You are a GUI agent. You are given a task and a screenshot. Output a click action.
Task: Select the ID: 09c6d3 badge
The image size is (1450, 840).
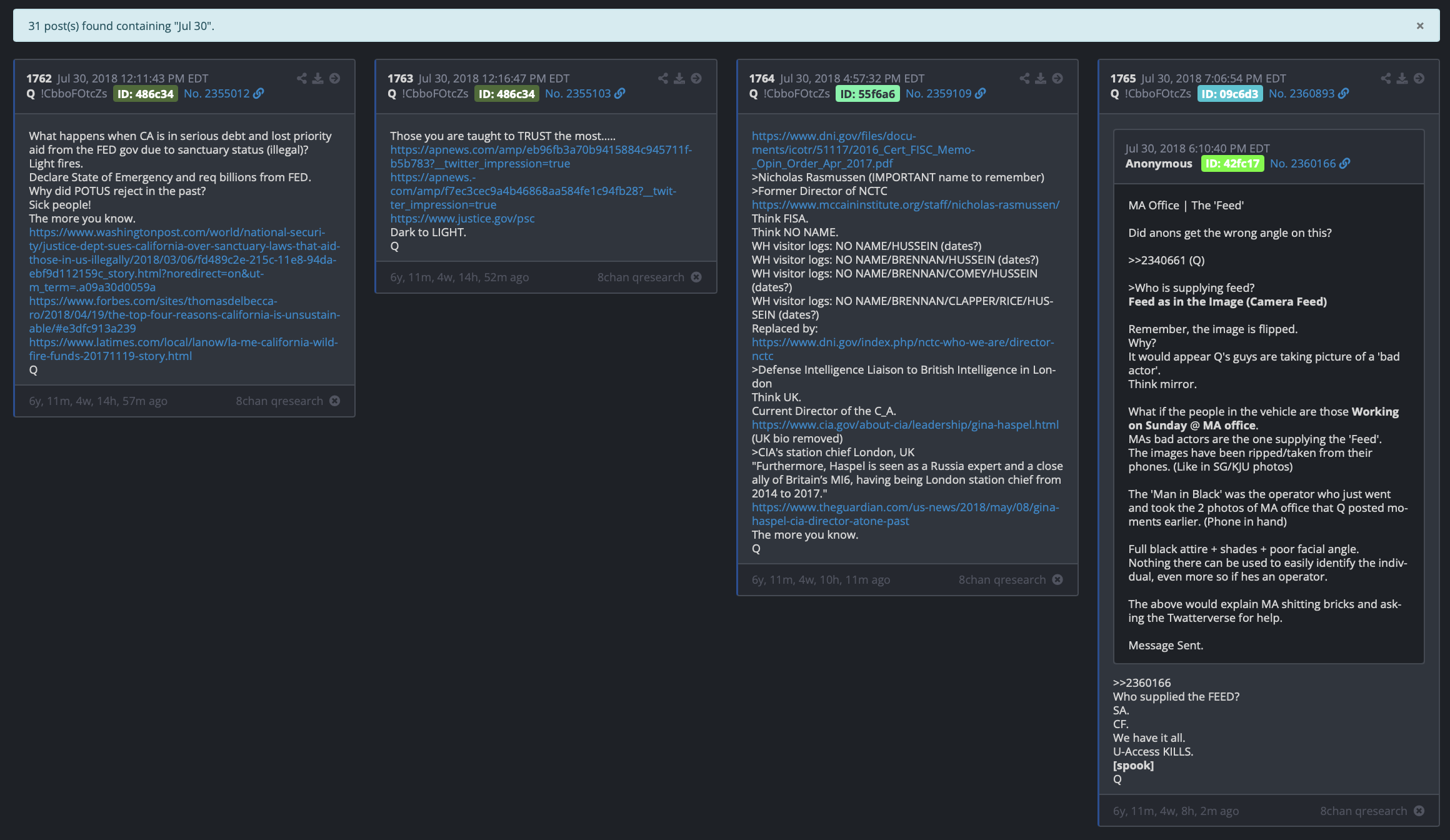(x=1229, y=94)
